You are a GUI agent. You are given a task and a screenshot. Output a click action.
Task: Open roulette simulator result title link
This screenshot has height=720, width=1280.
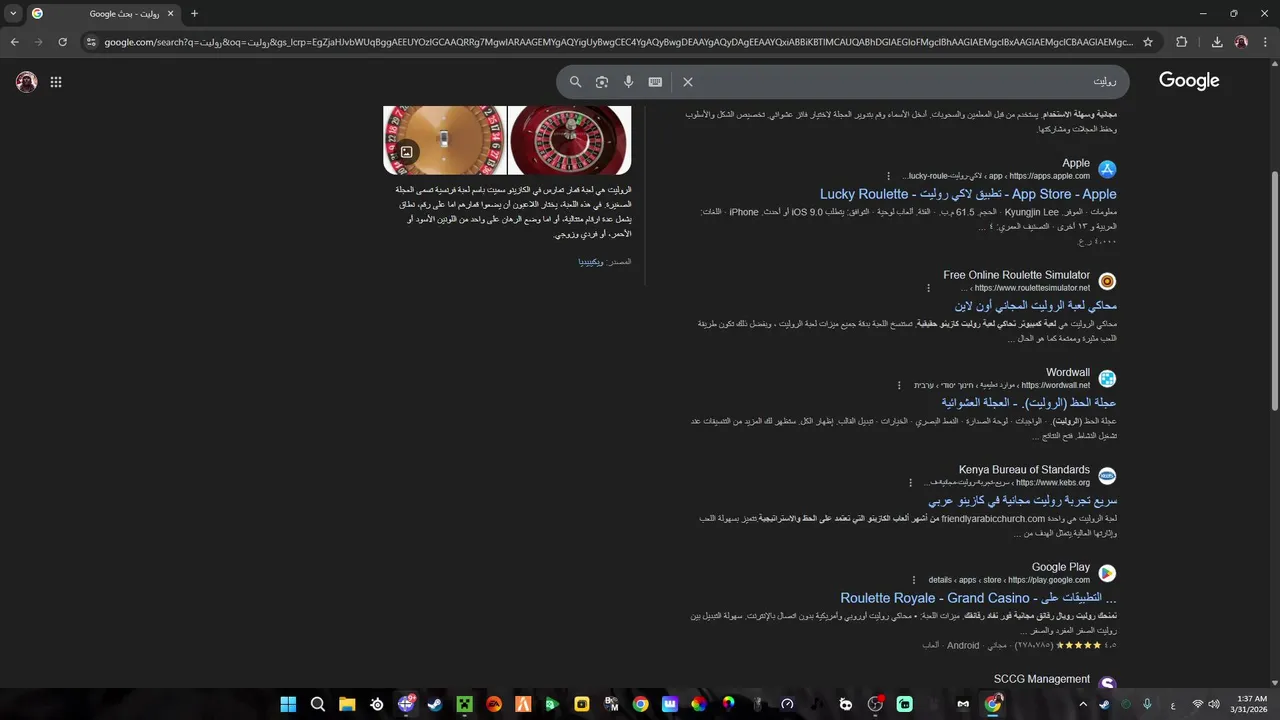pos(1035,305)
